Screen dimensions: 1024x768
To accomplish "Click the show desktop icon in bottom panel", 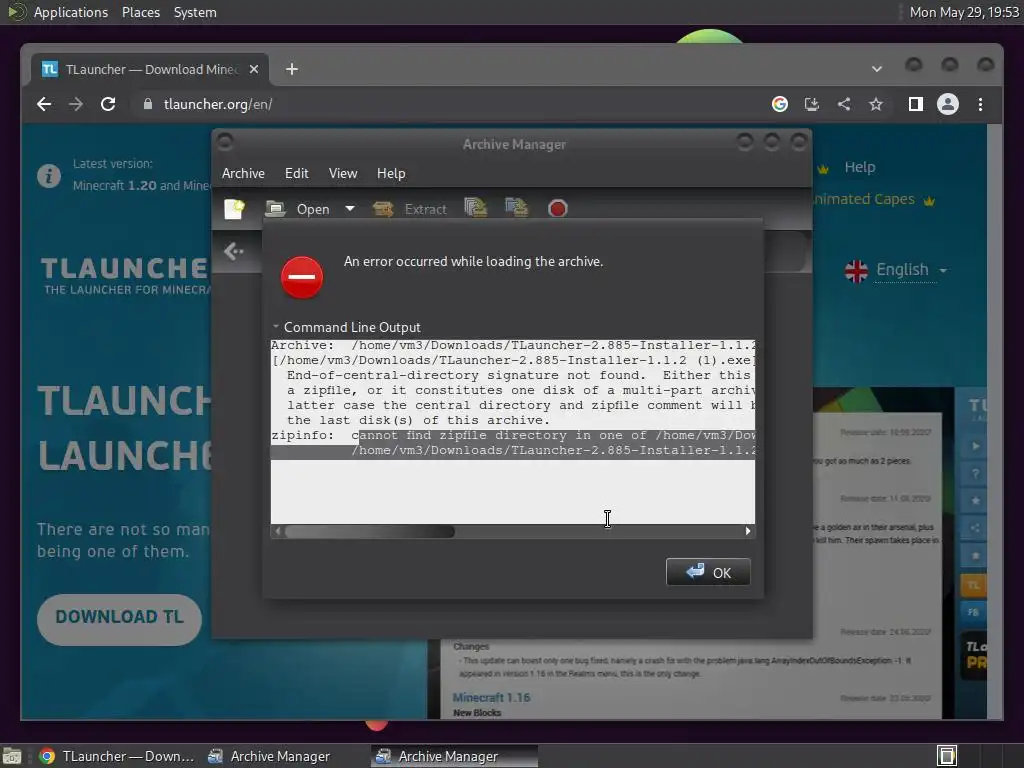I will pyautogui.click(x=12, y=756).
